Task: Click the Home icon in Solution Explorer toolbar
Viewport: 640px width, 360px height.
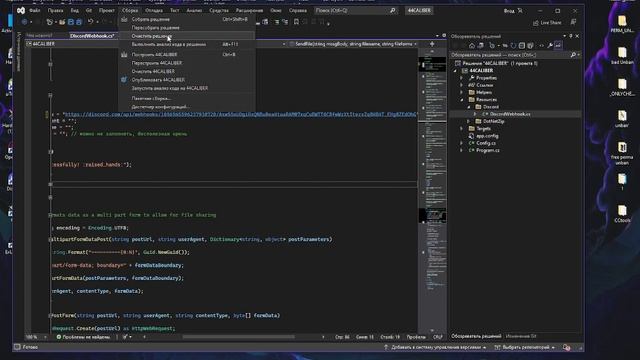Action: [472, 46]
